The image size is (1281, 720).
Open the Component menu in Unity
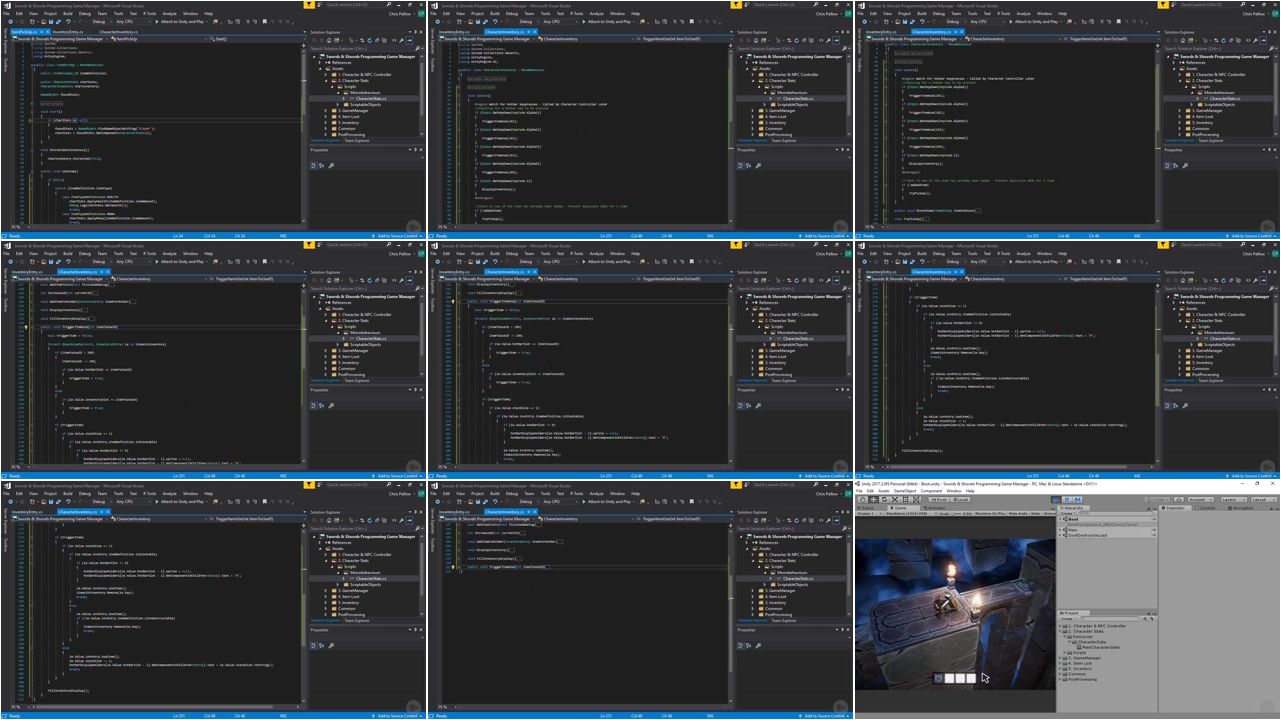931,491
